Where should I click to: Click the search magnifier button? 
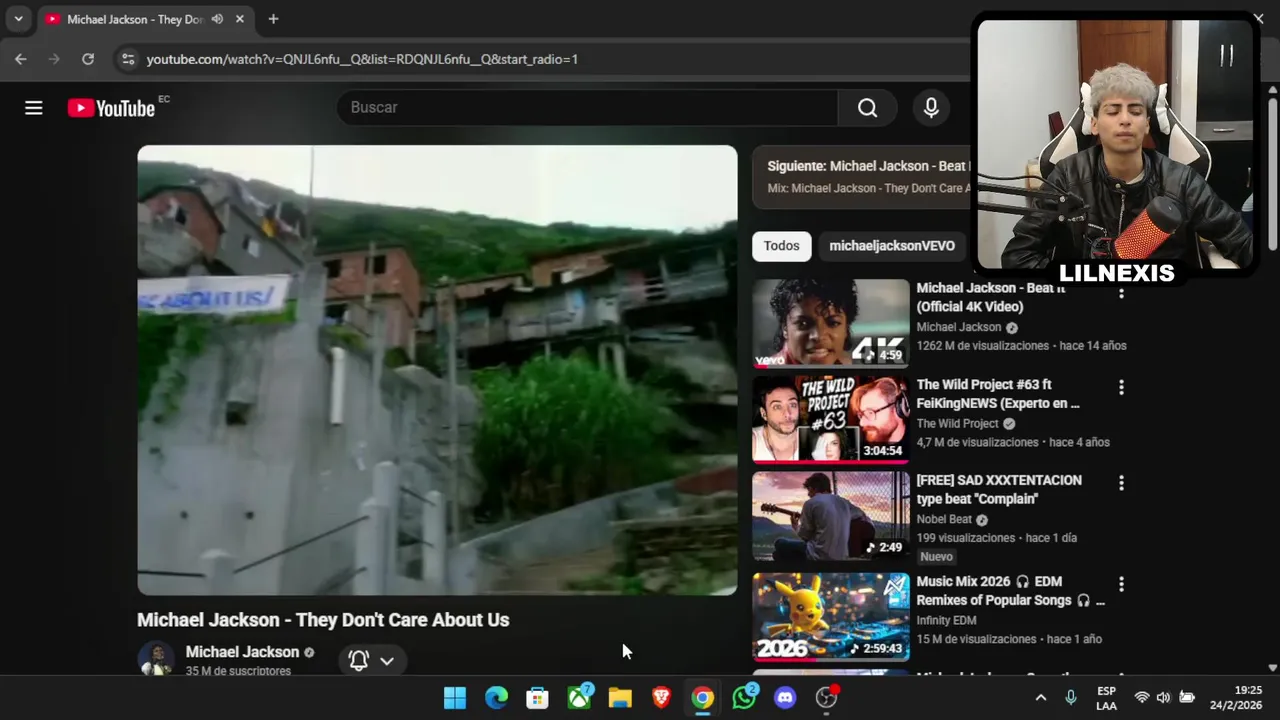tap(867, 108)
